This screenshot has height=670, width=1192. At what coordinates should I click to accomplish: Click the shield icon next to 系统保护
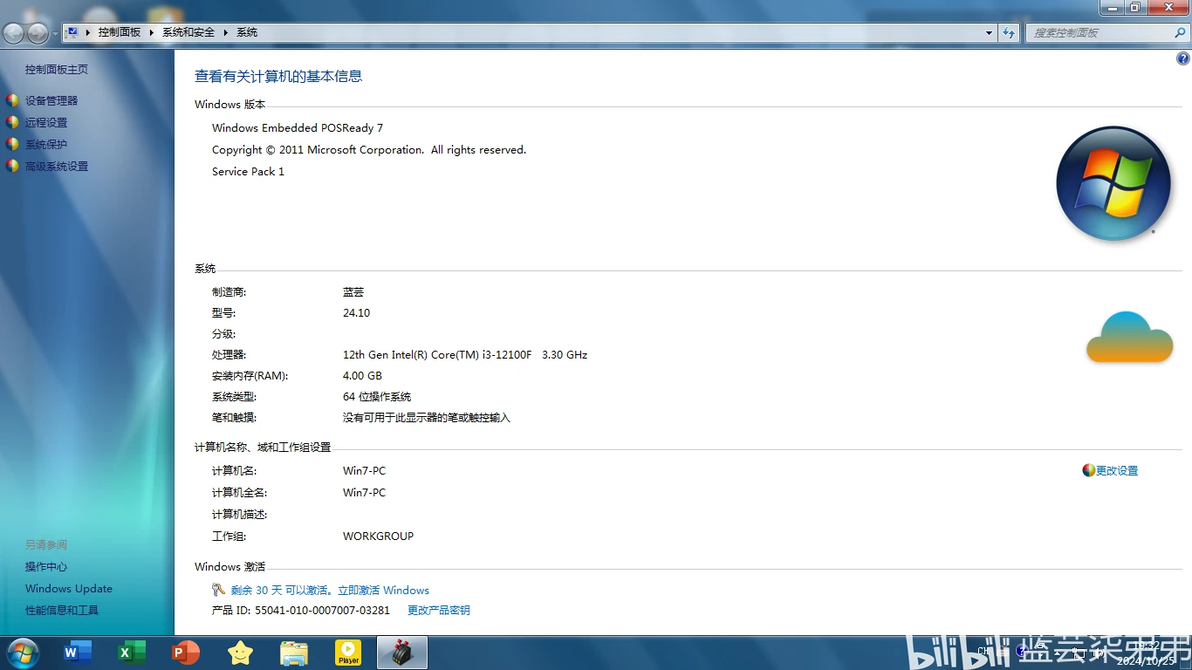[12, 144]
